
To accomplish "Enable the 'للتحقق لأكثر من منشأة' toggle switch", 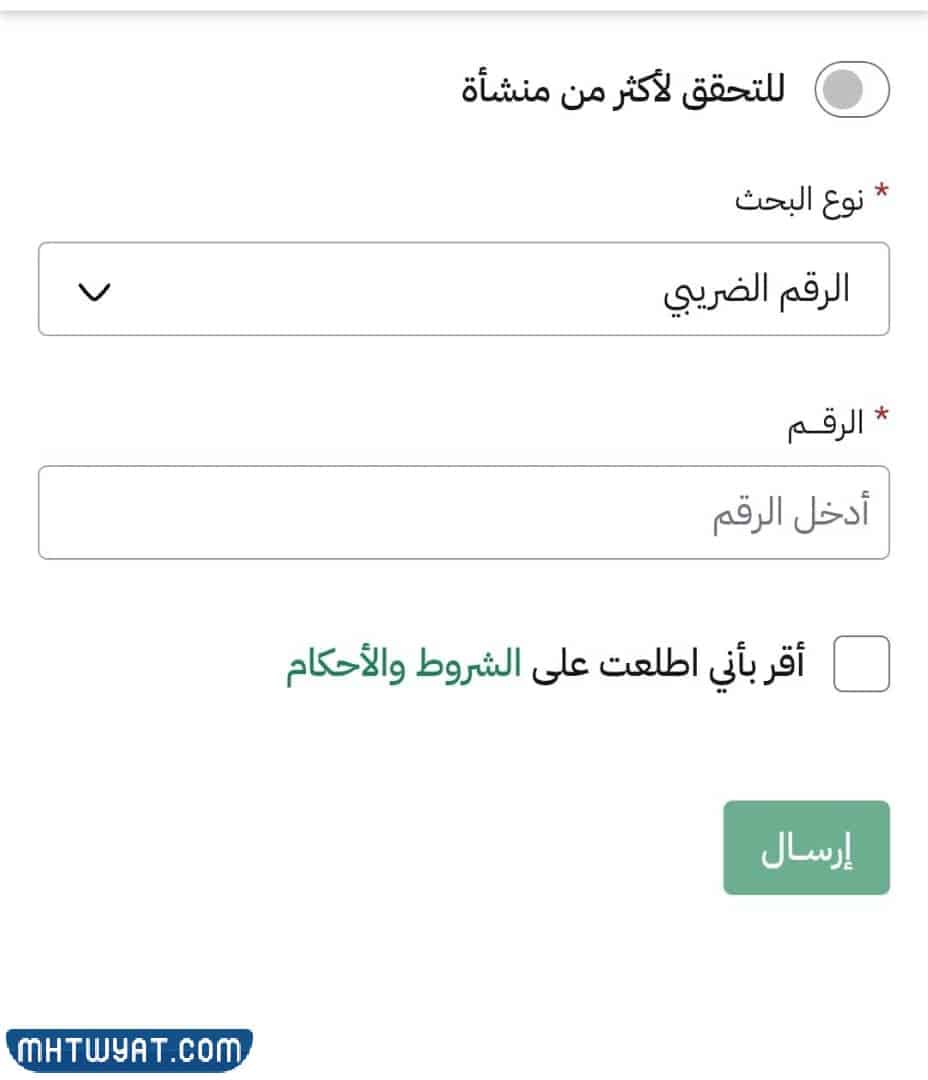I will [x=853, y=91].
